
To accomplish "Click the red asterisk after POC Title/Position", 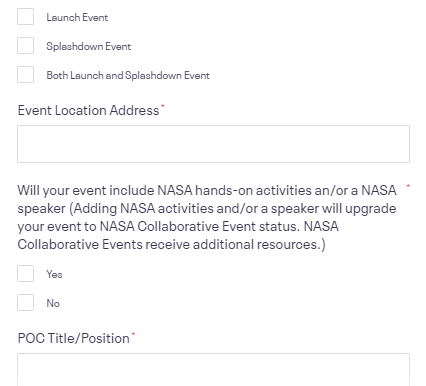I will pos(133,334).
